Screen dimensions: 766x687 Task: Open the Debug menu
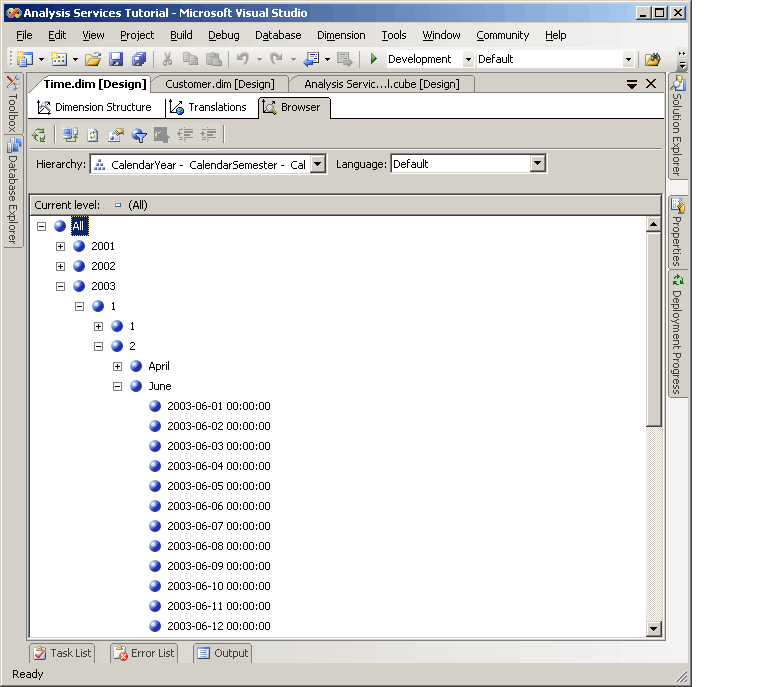[224, 35]
